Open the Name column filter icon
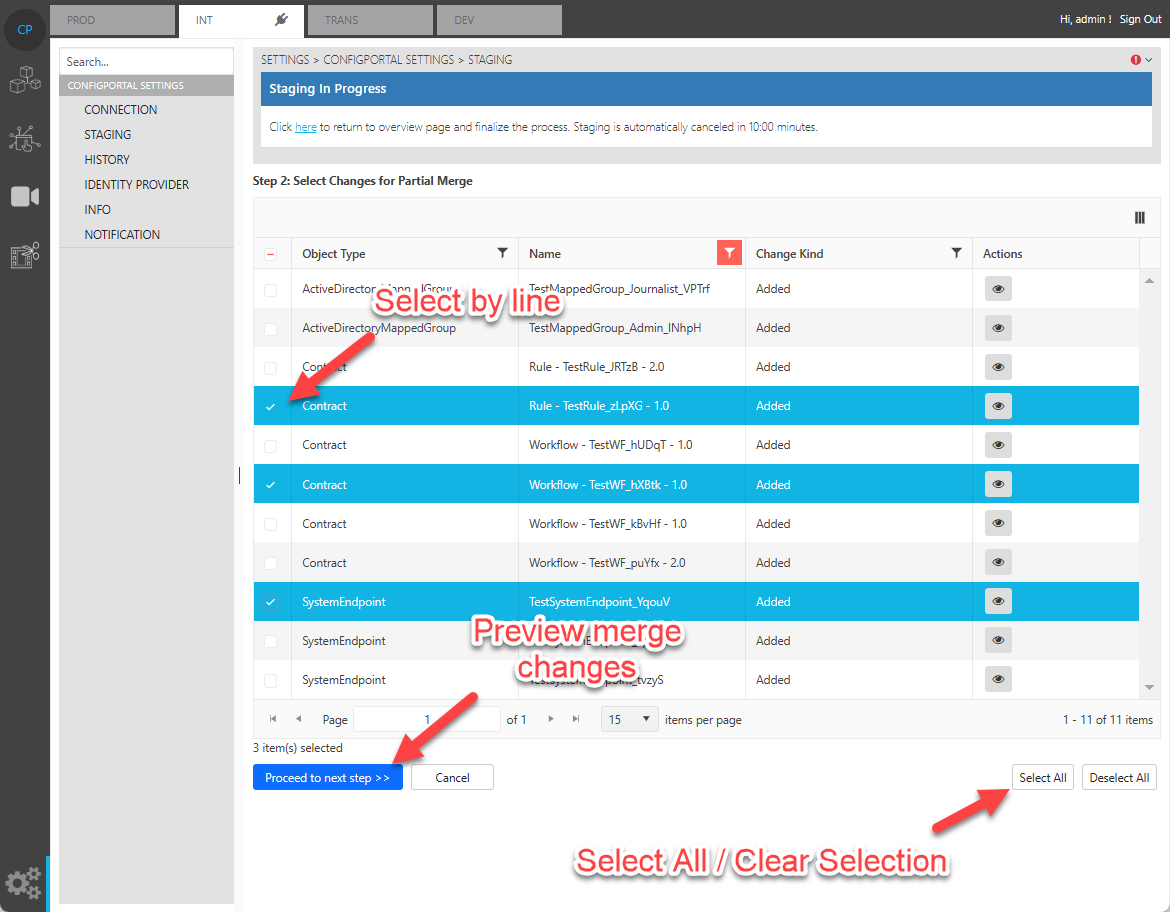1170x914 pixels. pos(730,254)
